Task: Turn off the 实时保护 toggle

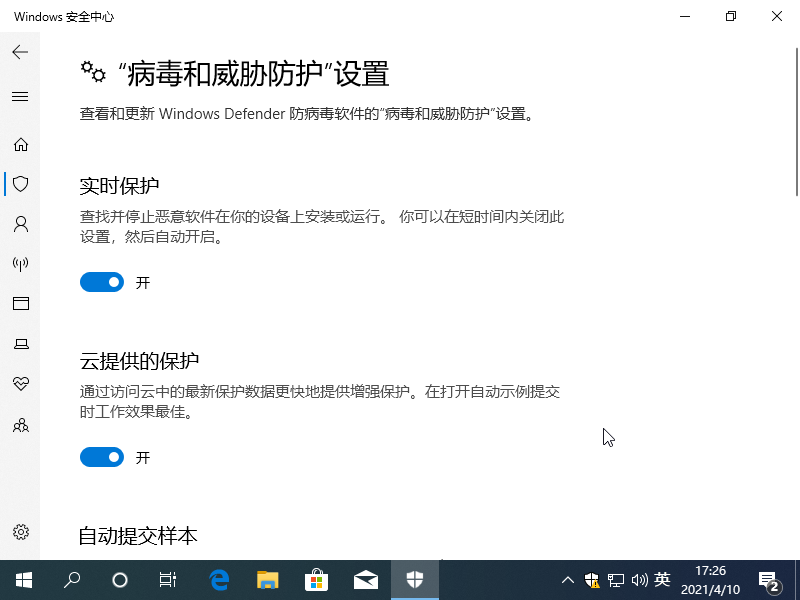Action: (x=101, y=282)
